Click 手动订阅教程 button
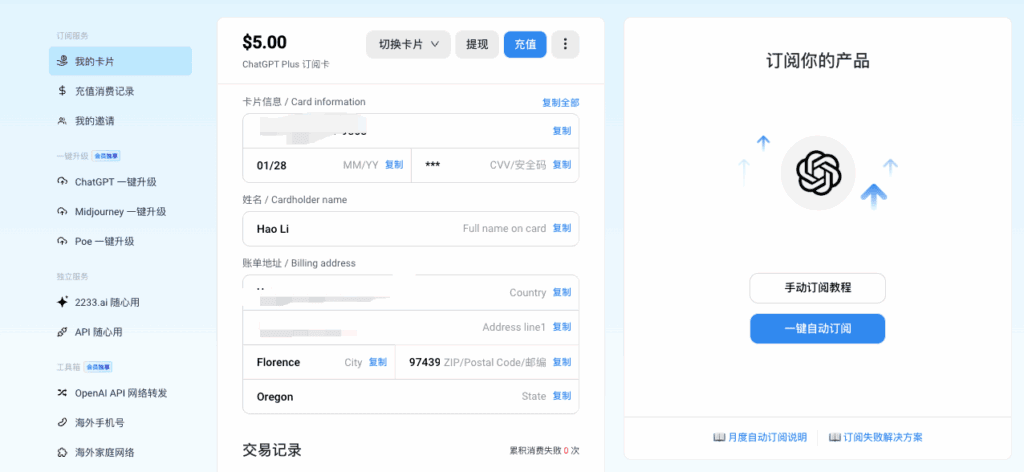1024x472 pixels. (x=818, y=288)
